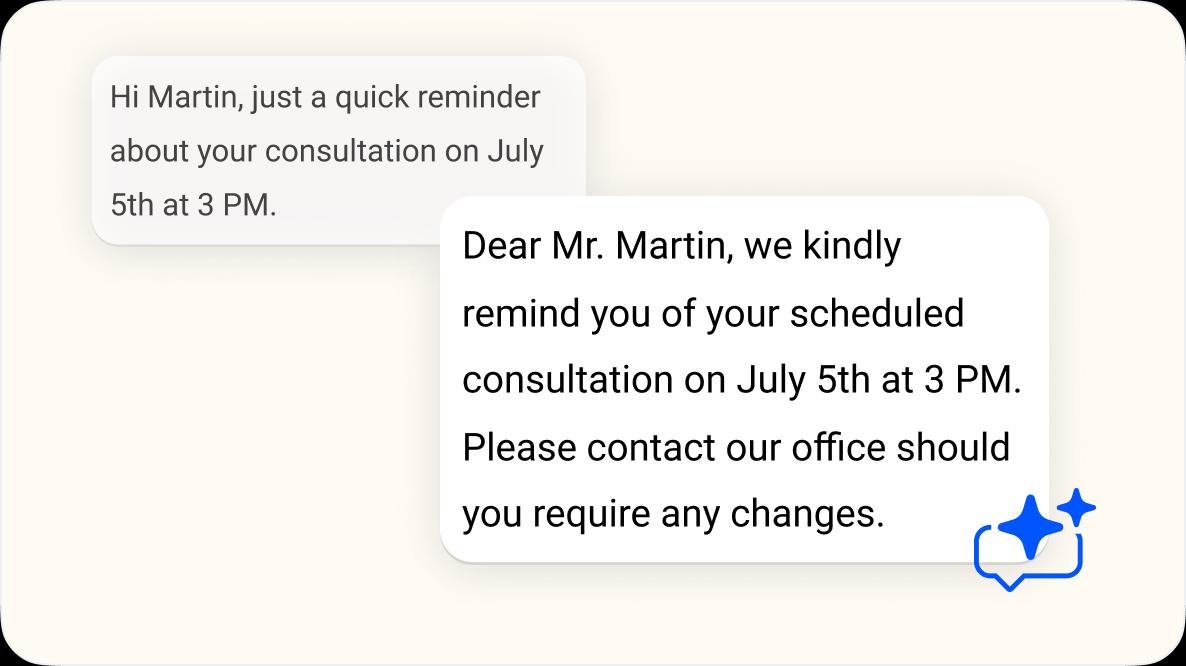Click the small blue sparkle star

click(x=1077, y=507)
